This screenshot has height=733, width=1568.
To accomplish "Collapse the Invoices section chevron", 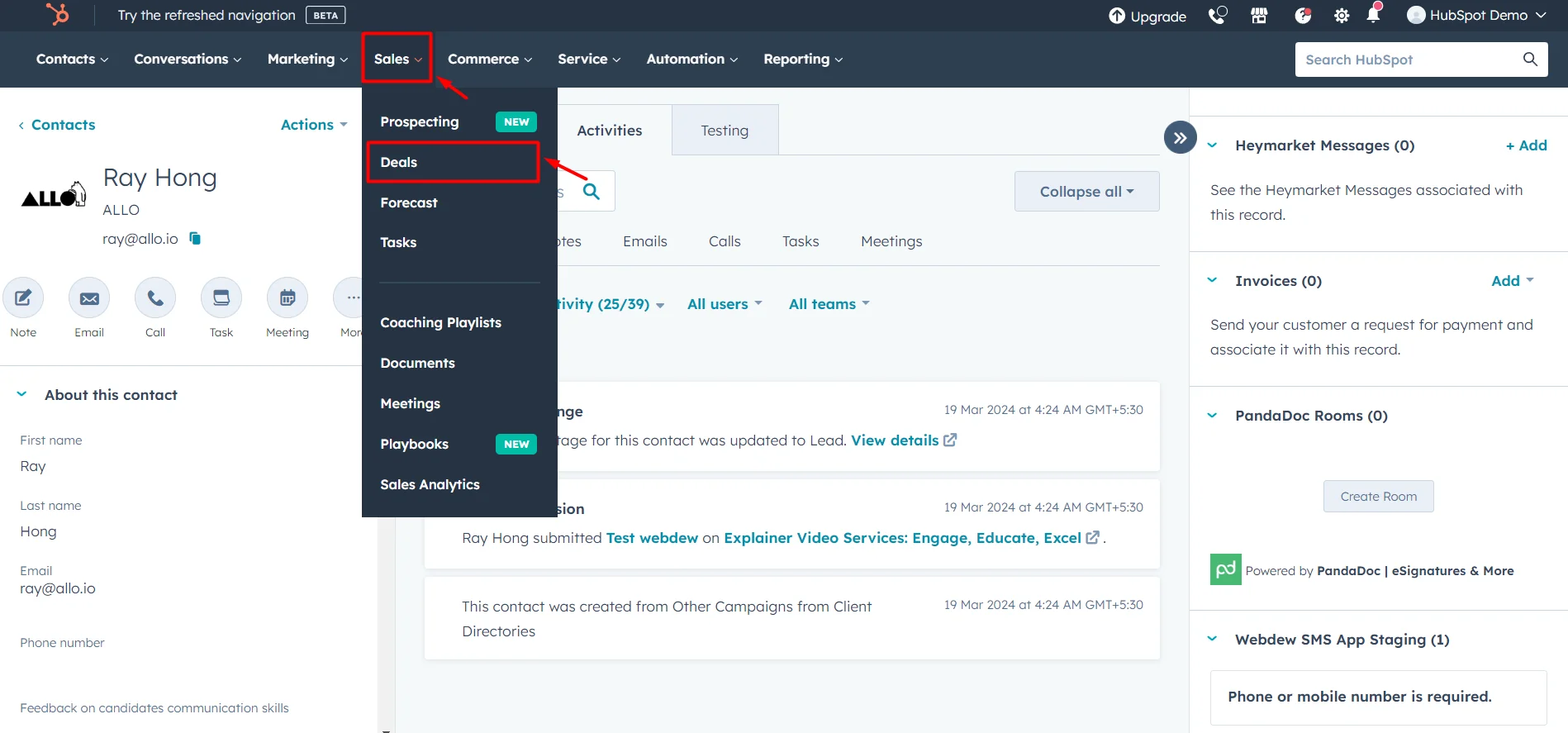I will 1212,280.
